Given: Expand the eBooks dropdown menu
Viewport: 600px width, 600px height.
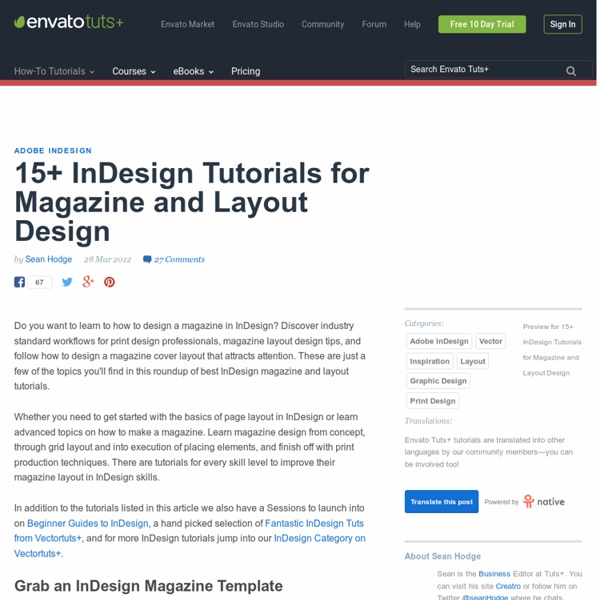Looking at the screenshot, I should click(193, 72).
